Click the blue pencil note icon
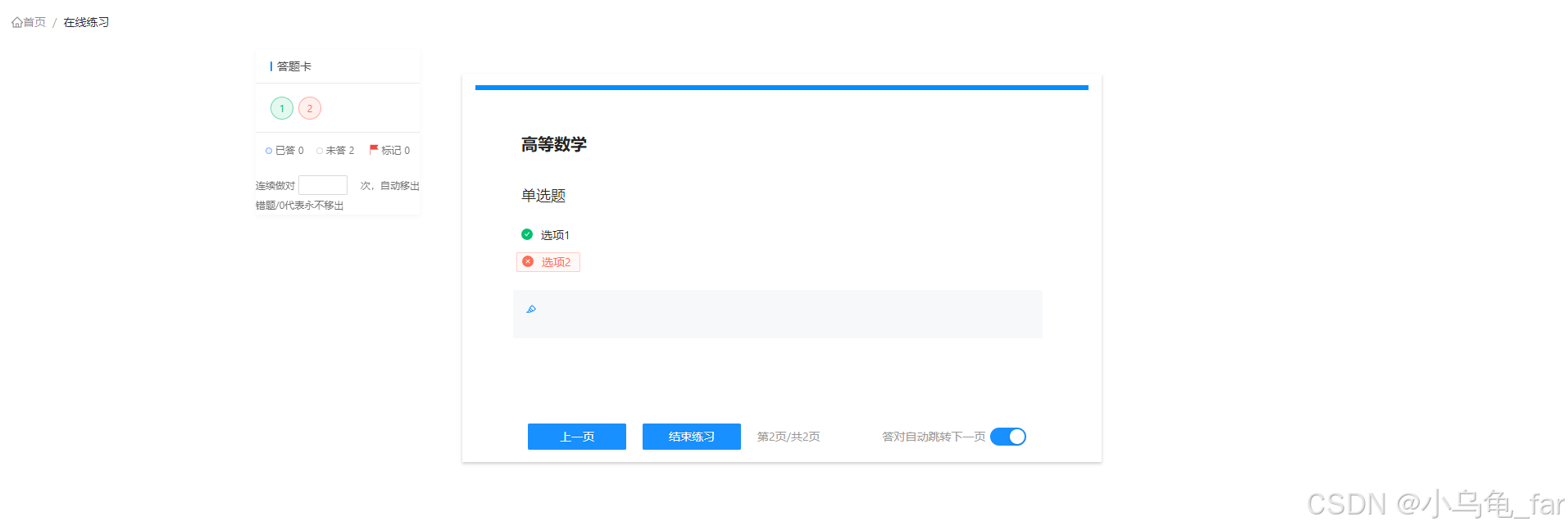The width and height of the screenshot is (1568, 530). [531, 309]
